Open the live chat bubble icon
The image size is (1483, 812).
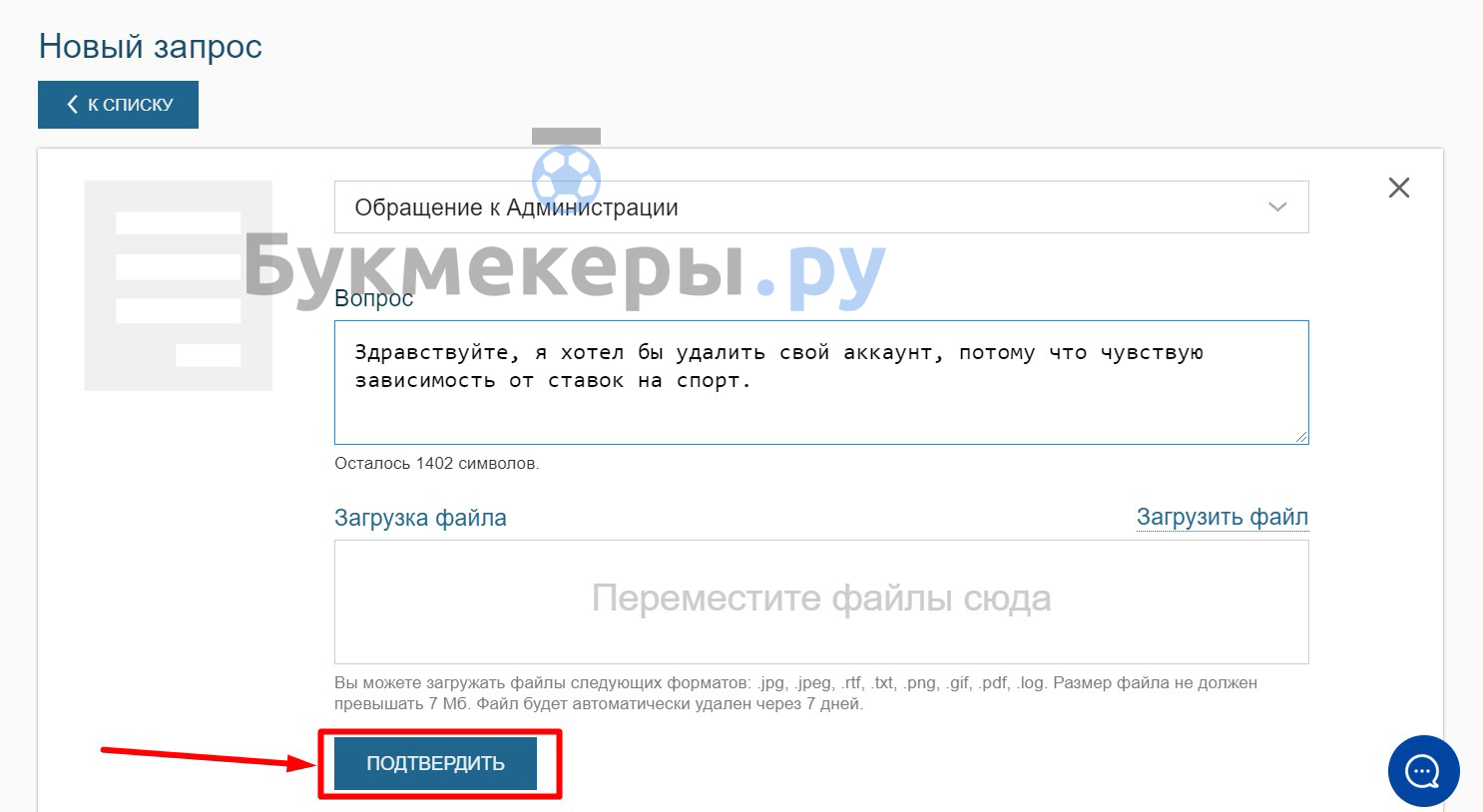coord(1423,771)
